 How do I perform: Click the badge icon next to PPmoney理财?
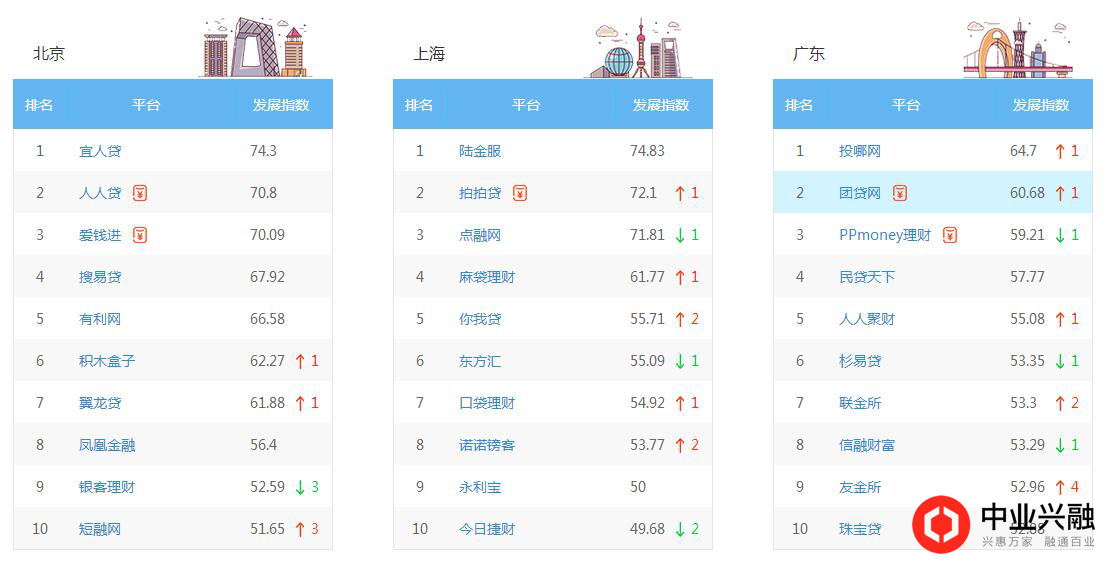coord(950,235)
